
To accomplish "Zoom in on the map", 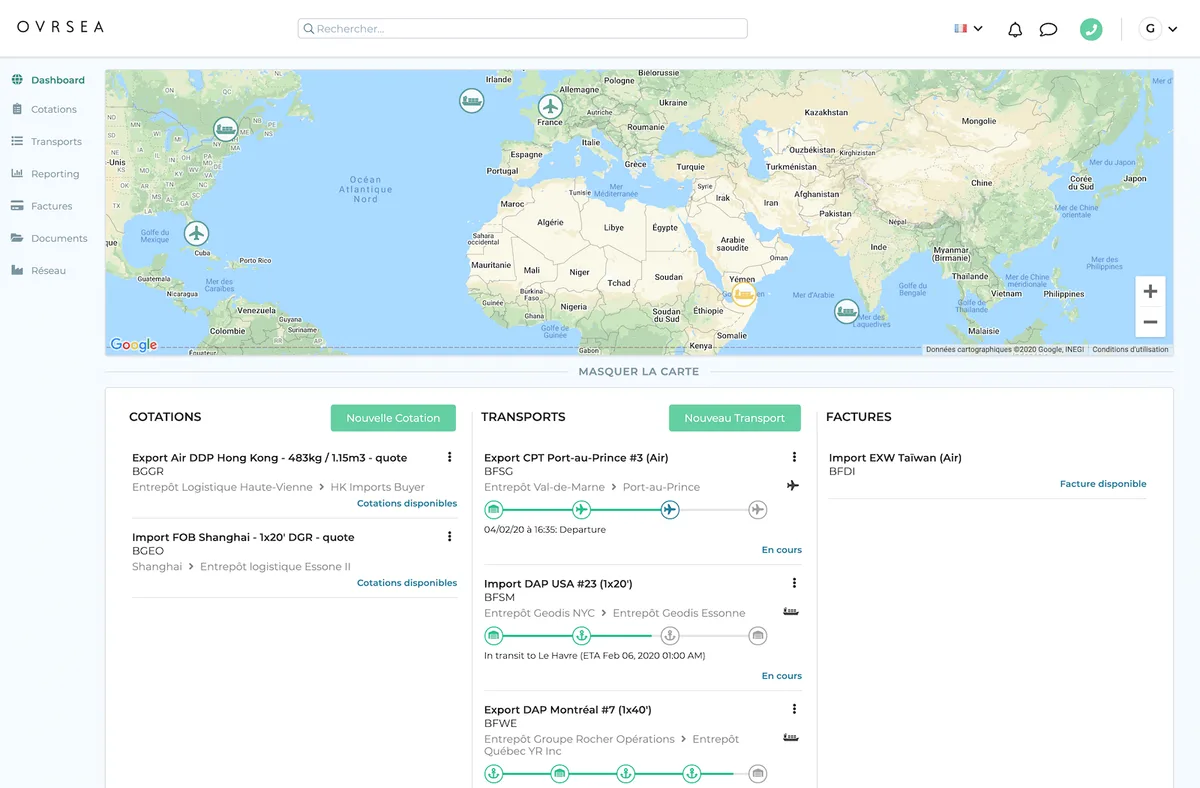I will point(1150,291).
